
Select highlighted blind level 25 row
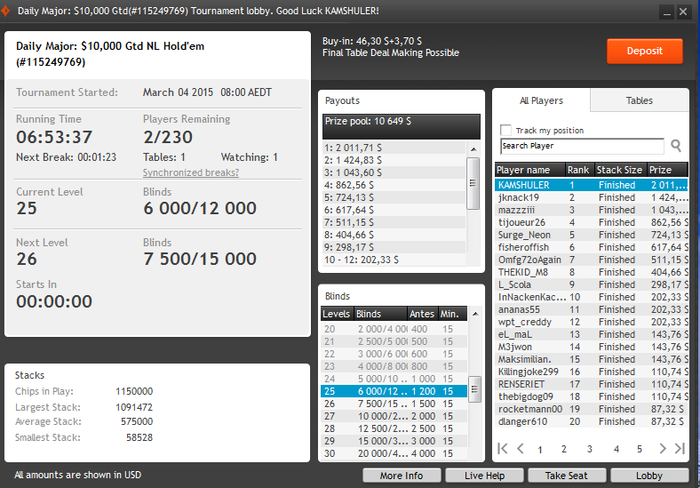click(394, 391)
